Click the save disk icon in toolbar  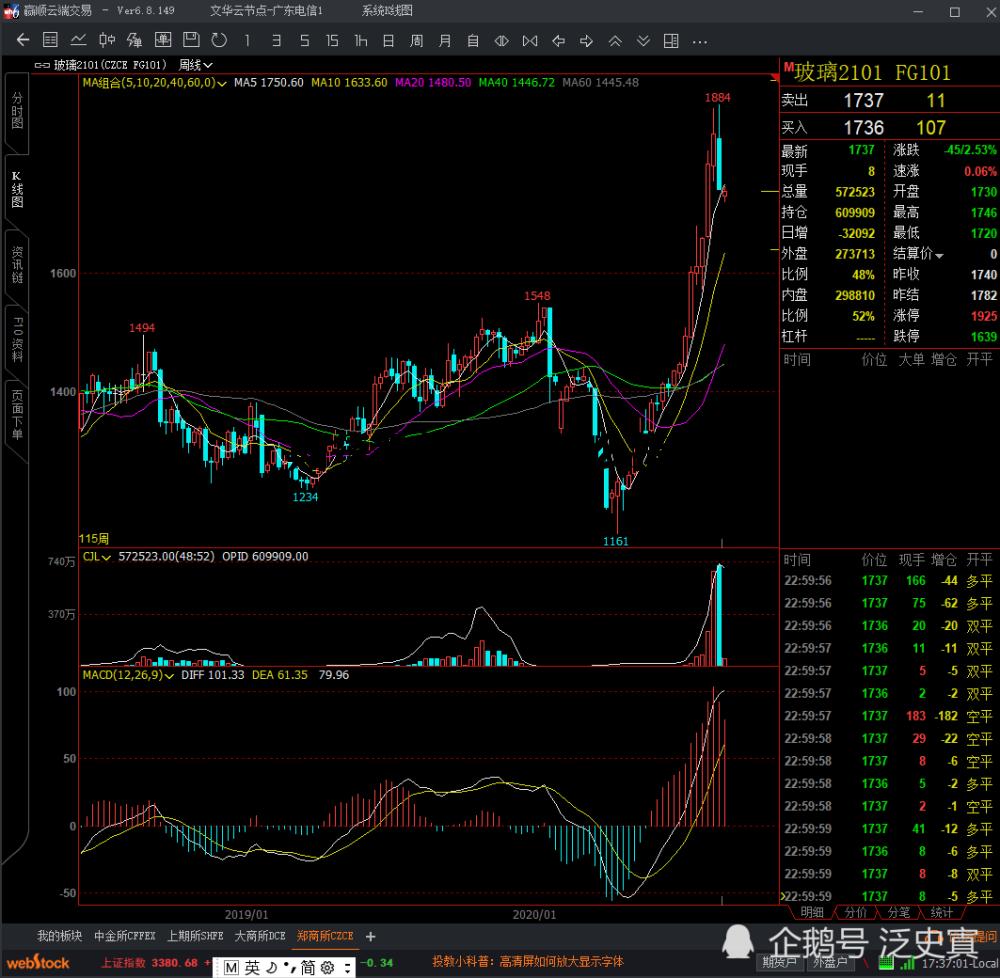[x=190, y=41]
